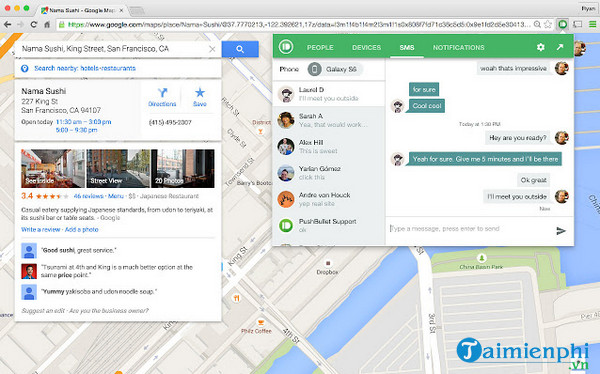600x374 pixels.
Task: Open the Street View thumbnail
Action: pyautogui.click(x=118, y=168)
